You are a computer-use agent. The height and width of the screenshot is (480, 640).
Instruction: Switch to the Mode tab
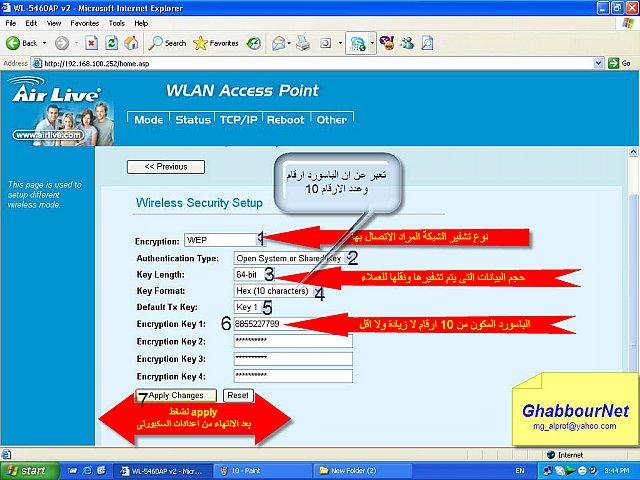[149, 120]
